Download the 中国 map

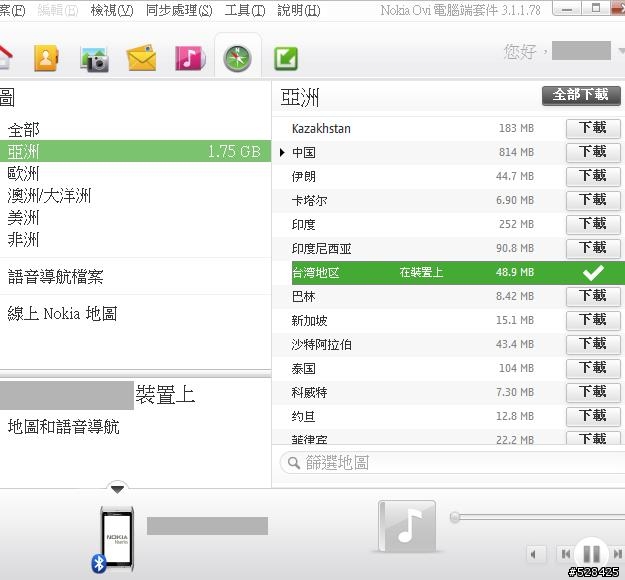pyautogui.click(x=593, y=153)
